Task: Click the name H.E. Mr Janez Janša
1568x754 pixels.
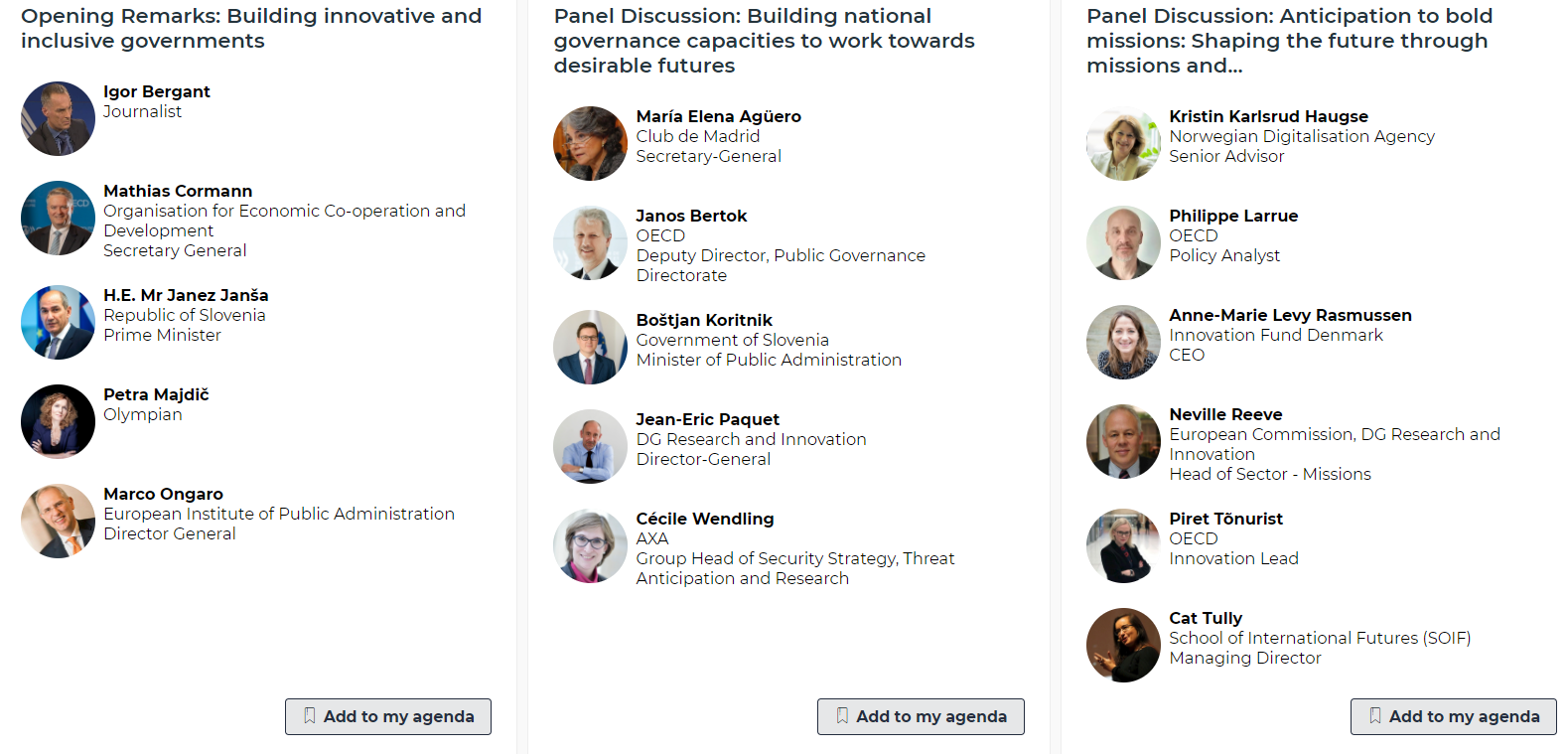Action: pos(186,295)
